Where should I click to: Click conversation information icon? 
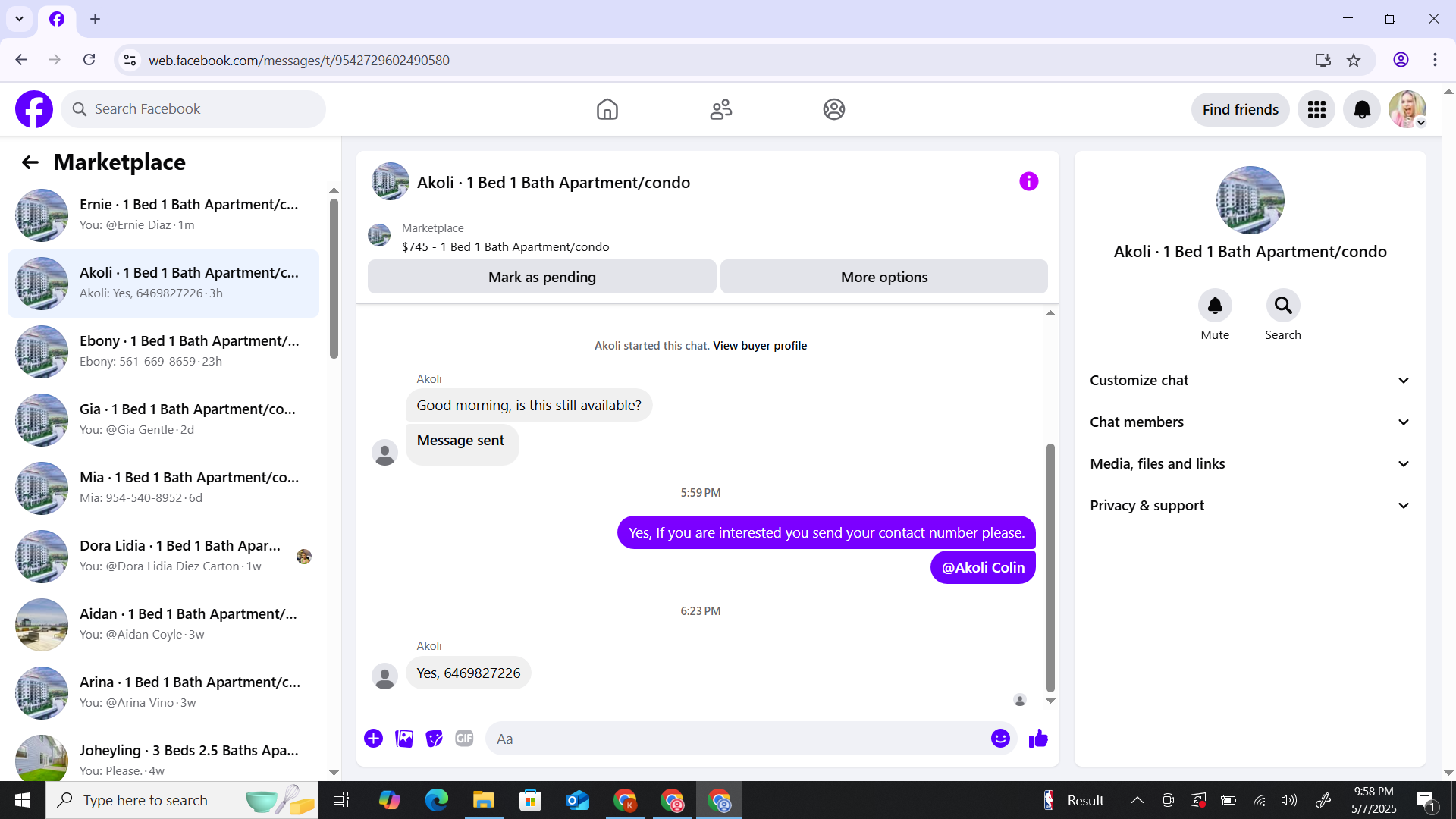pyautogui.click(x=1028, y=181)
